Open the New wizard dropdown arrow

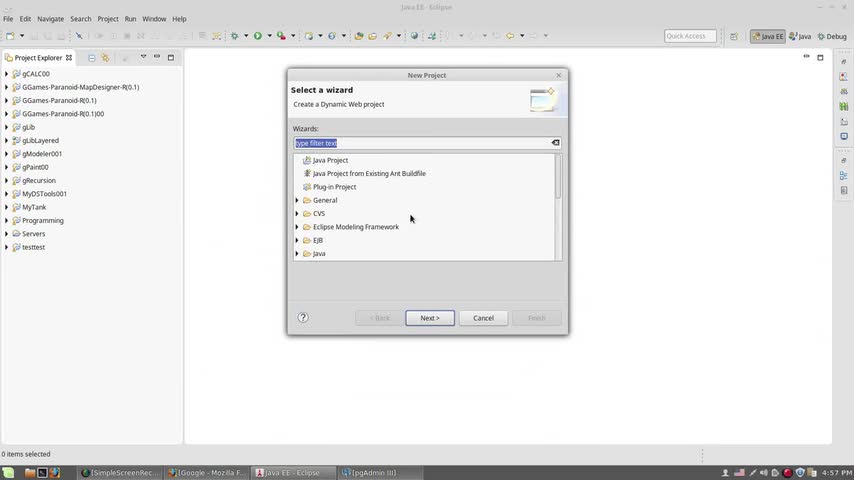pos(22,36)
